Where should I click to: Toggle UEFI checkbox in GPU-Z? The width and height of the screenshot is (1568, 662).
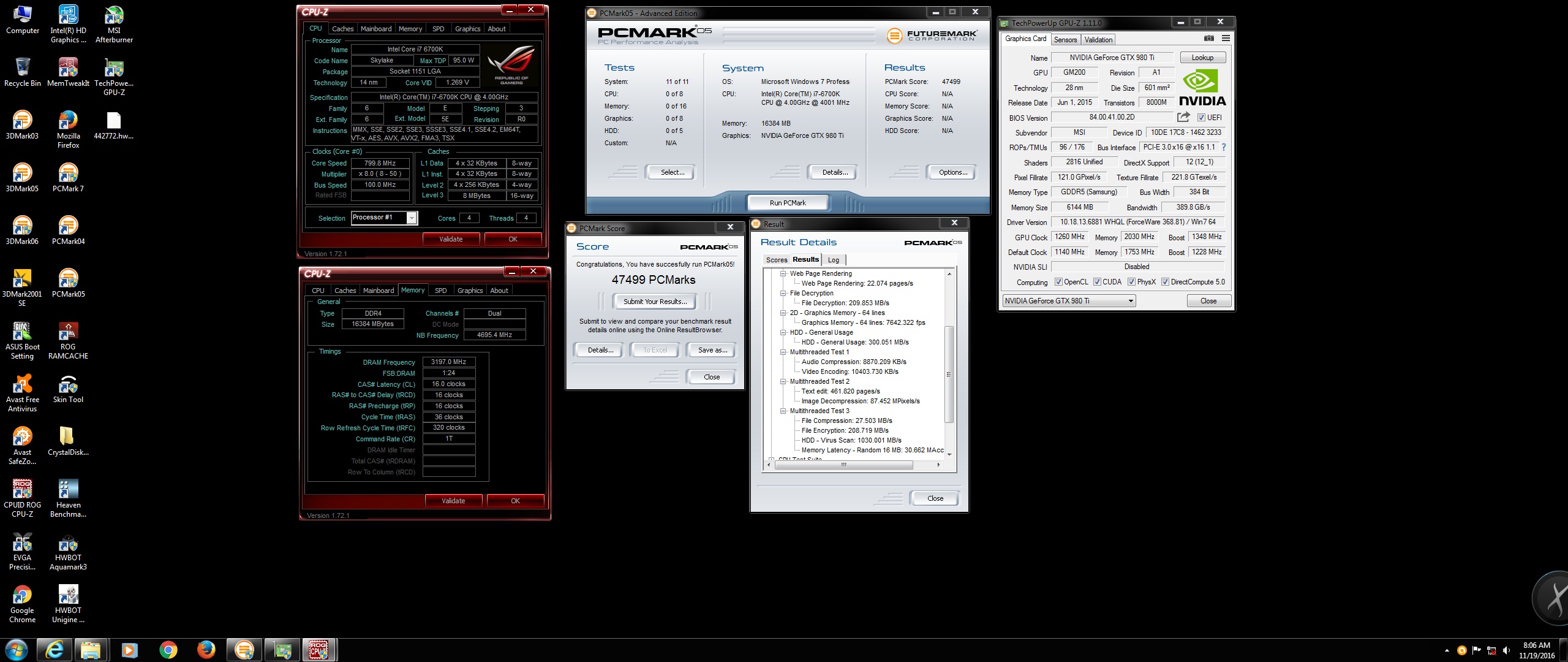click(x=1201, y=118)
